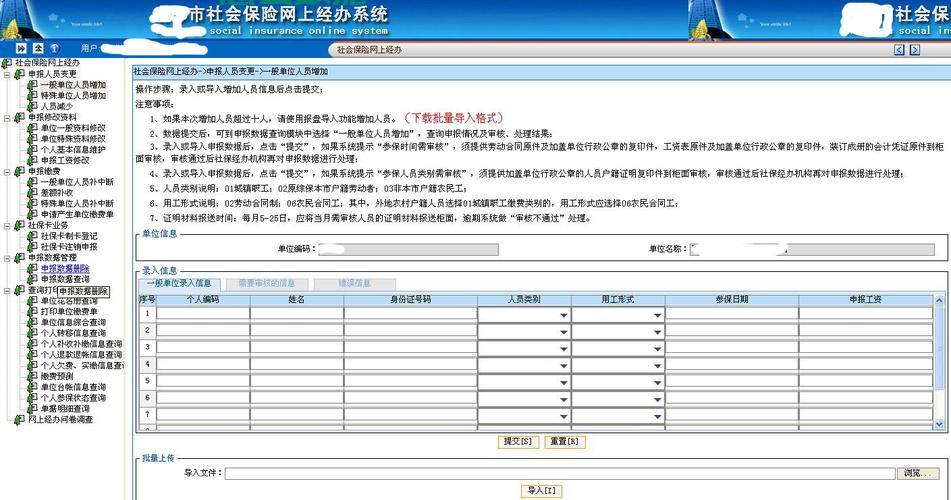Collapse the 查询打印 tree node
Viewport: 951px width, 500px height.
(7, 290)
